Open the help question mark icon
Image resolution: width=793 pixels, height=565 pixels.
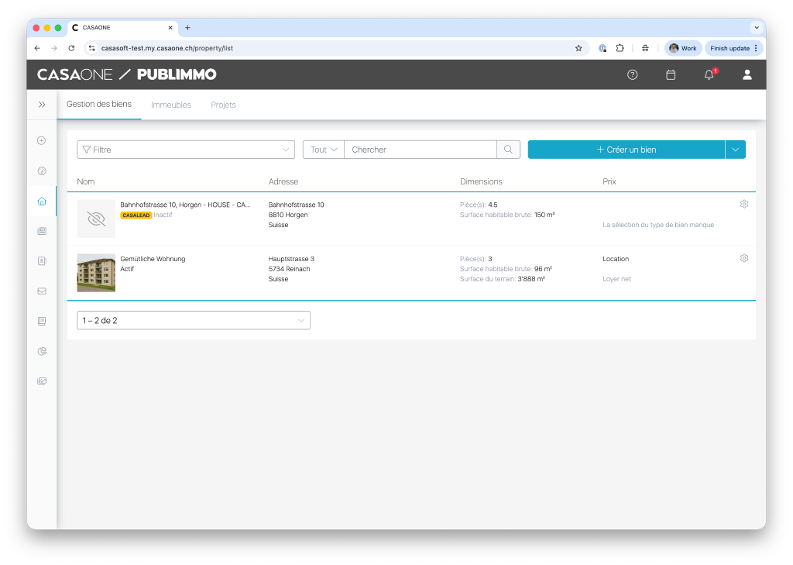(x=632, y=75)
